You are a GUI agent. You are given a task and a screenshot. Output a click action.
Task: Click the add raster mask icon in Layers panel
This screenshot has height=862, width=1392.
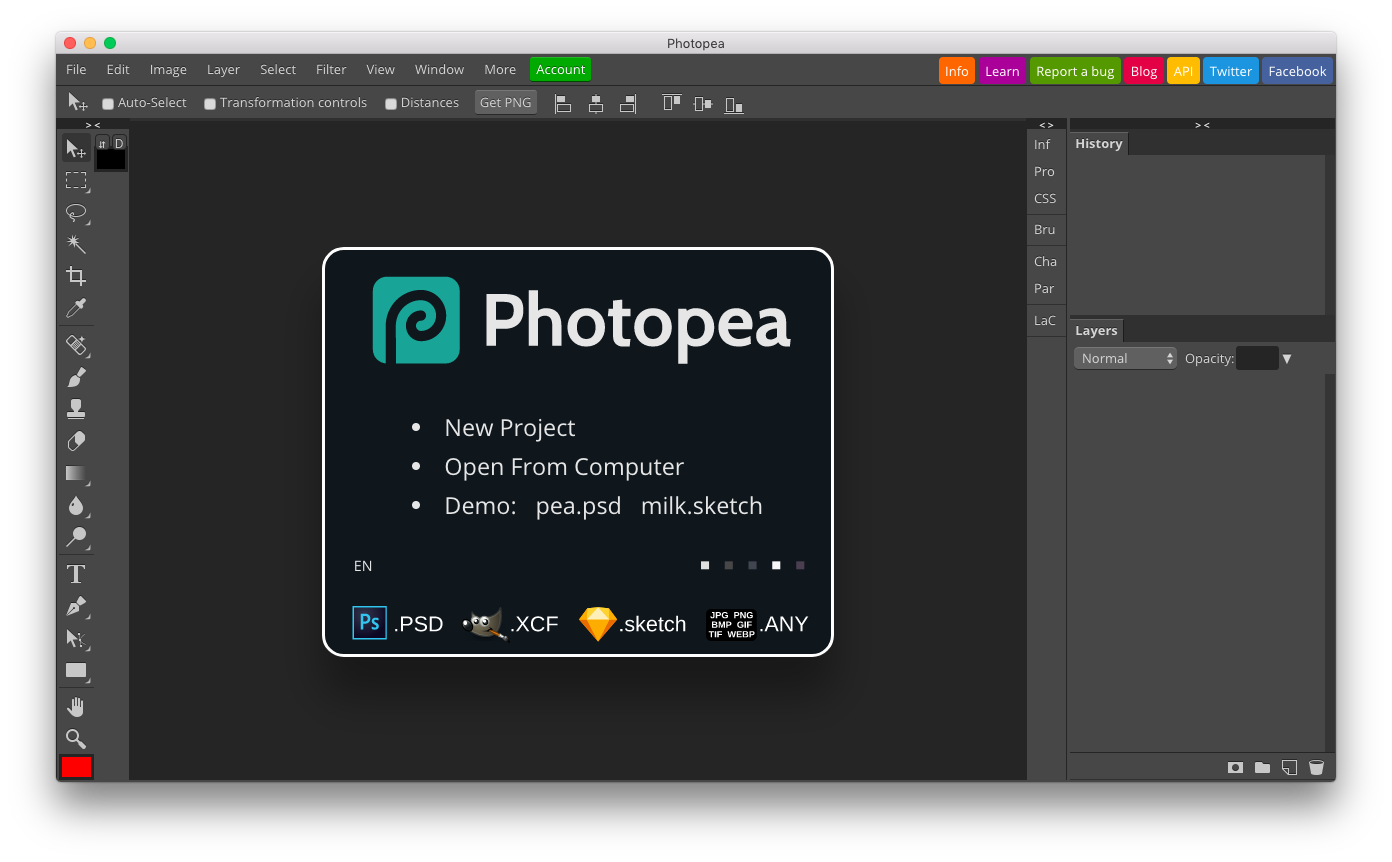coord(1235,767)
